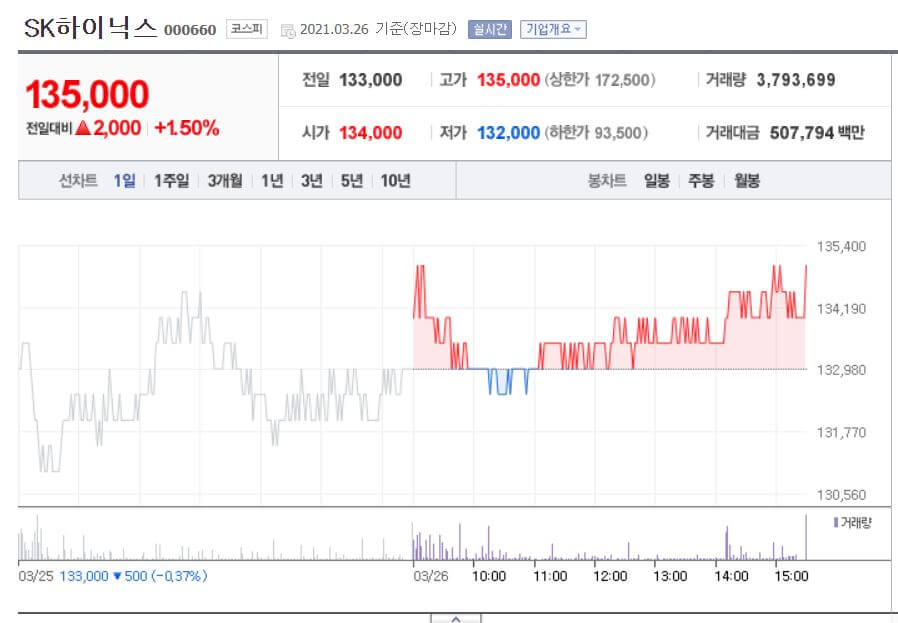Click the stock code 000660
The height and width of the screenshot is (623, 898).
point(190,30)
